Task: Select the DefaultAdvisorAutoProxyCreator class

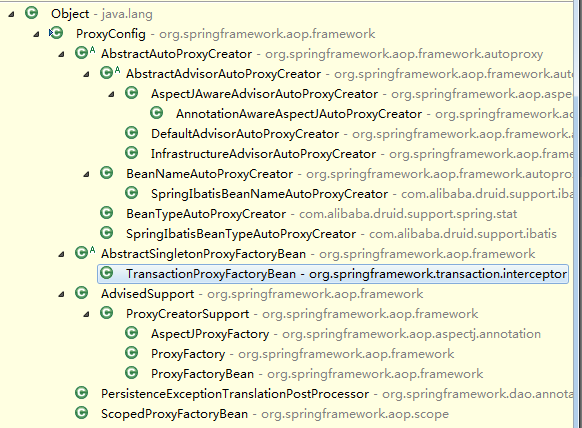Action: pyautogui.click(x=245, y=134)
